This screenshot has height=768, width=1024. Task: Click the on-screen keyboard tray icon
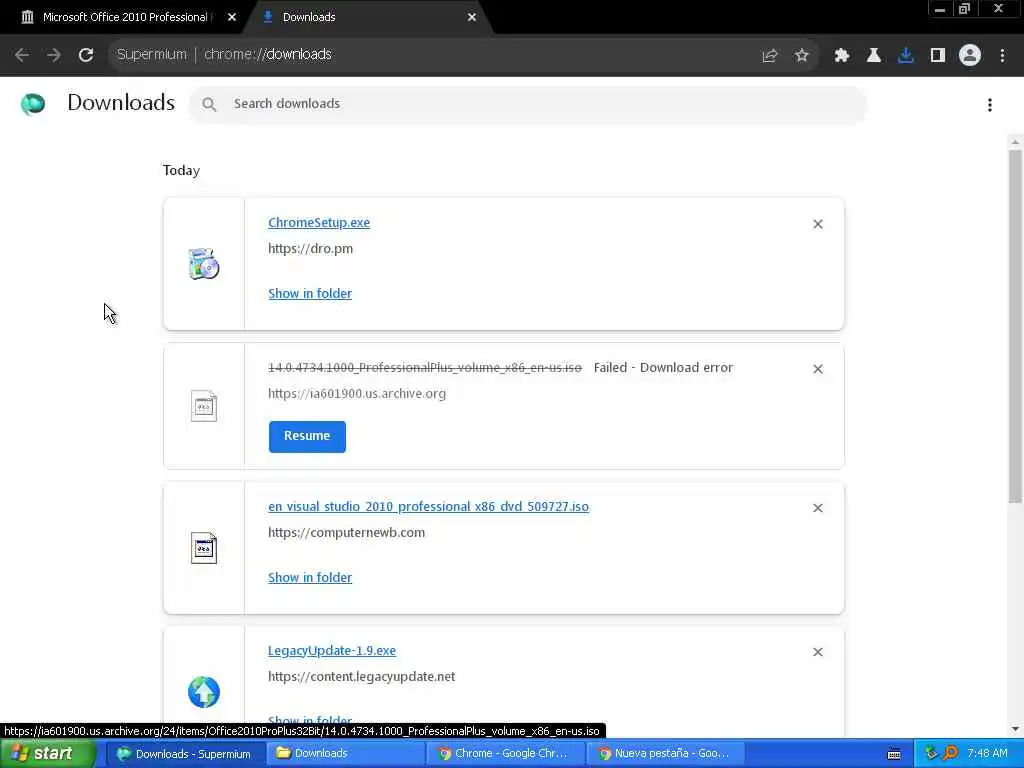point(894,754)
